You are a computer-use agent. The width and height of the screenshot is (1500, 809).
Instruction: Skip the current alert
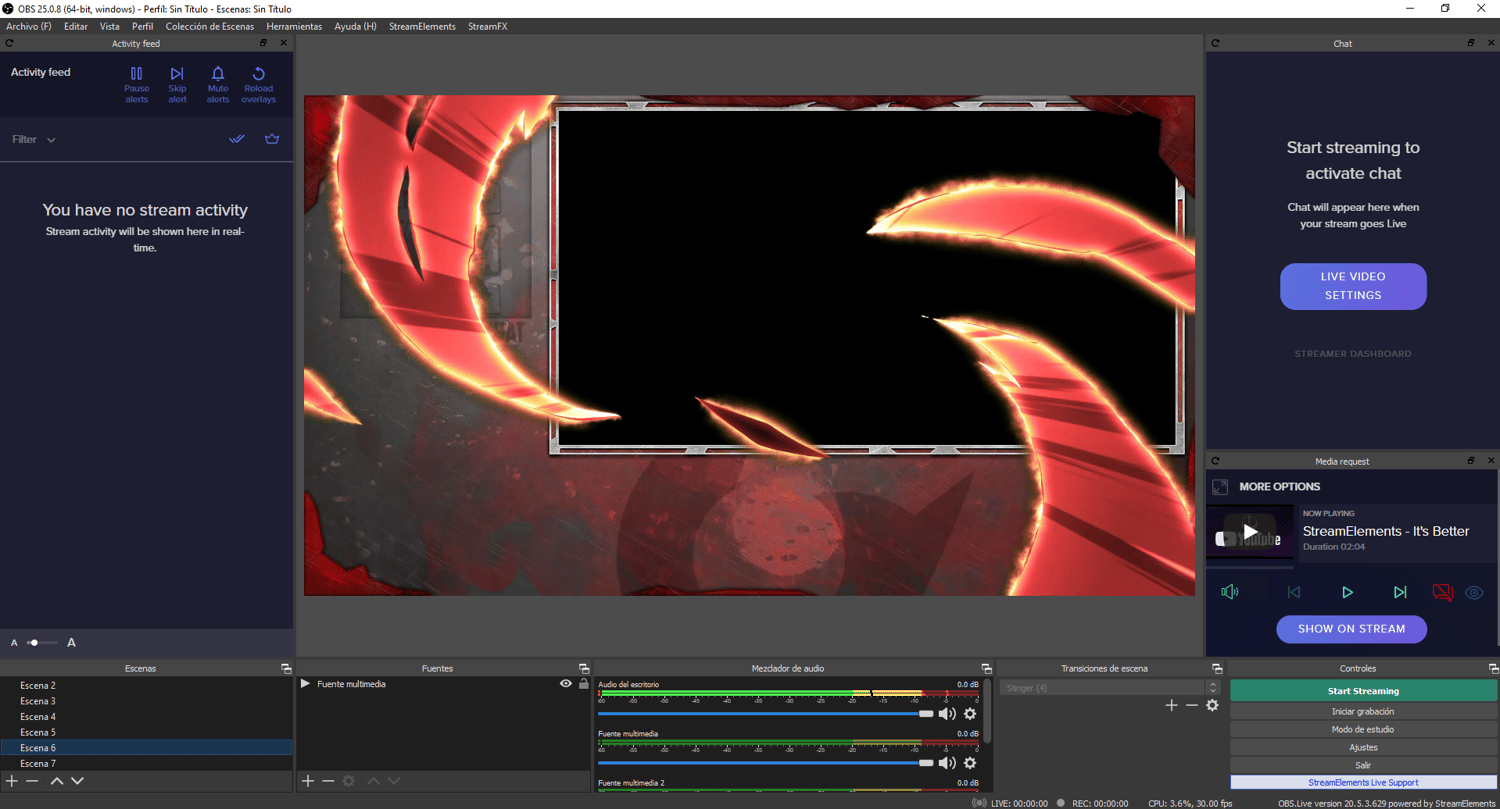pos(177,84)
